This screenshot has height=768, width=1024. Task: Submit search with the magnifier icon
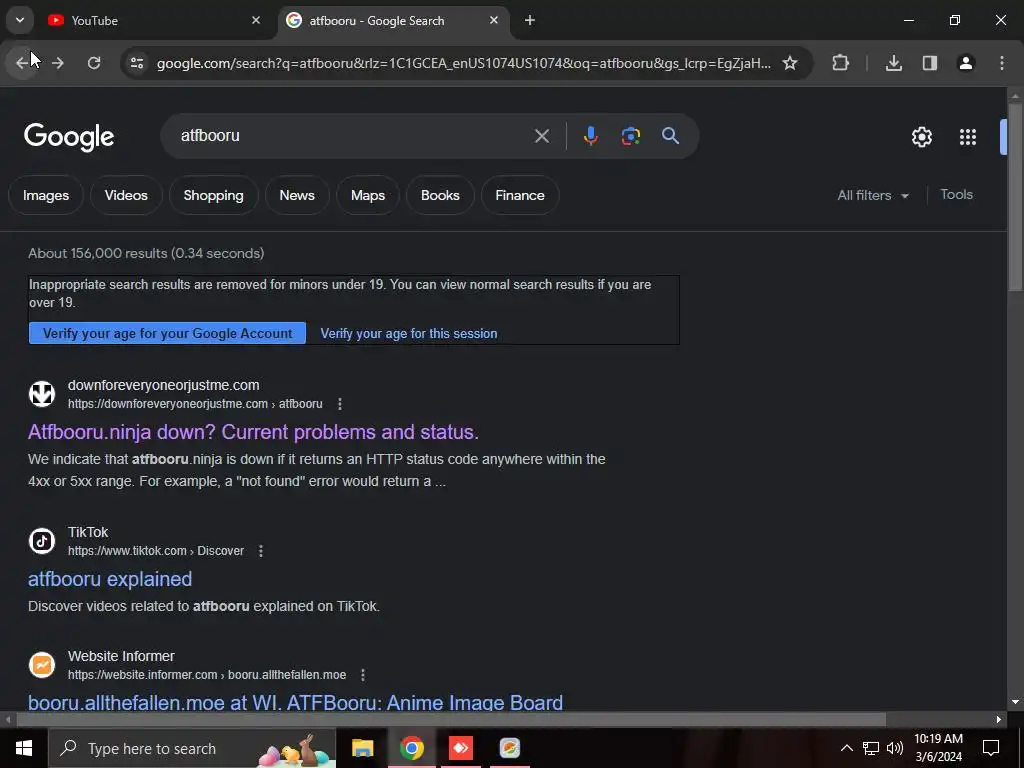pyautogui.click(x=671, y=136)
